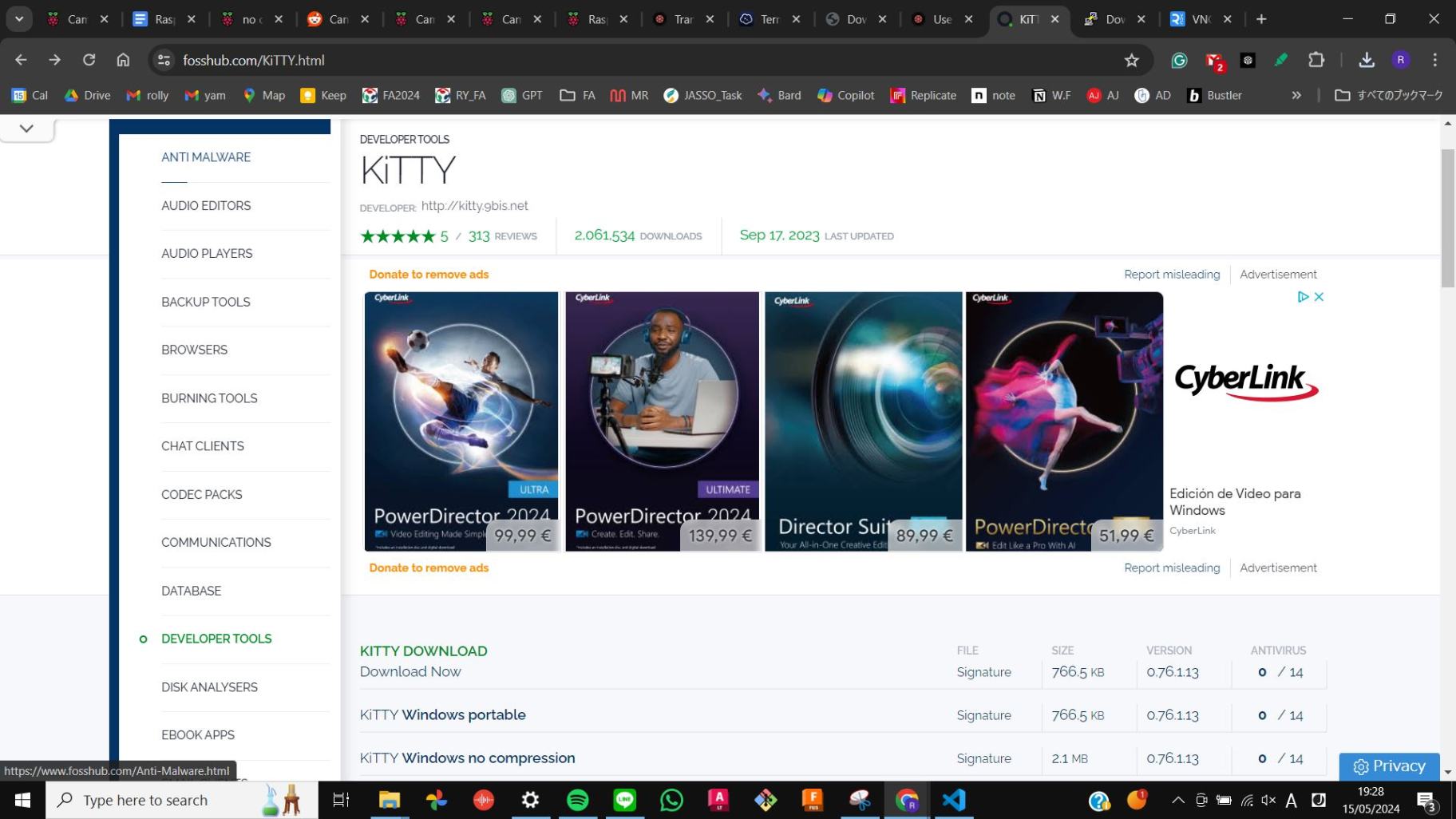Open LINE from the taskbar
Viewport: 1456px width, 819px height.
(x=625, y=800)
